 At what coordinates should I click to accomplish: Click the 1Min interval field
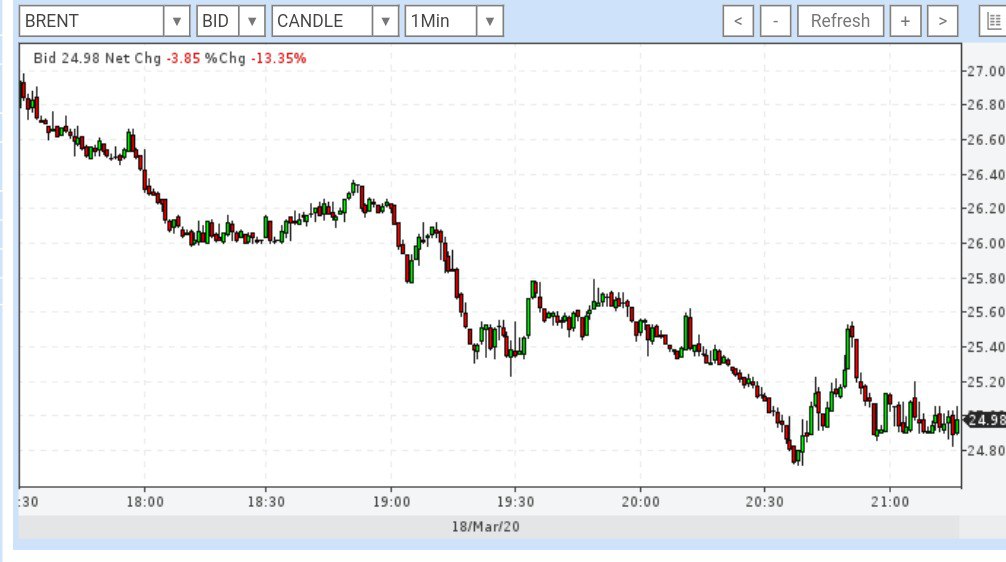coord(441,21)
